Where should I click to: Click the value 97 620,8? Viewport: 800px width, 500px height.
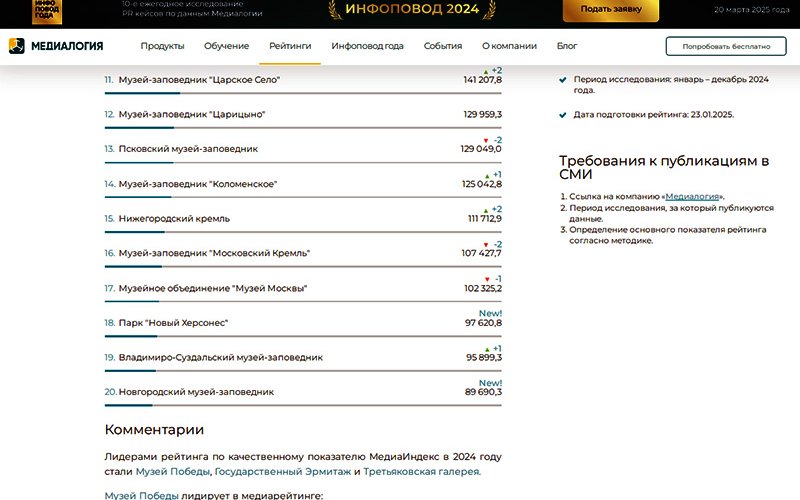[483, 323]
